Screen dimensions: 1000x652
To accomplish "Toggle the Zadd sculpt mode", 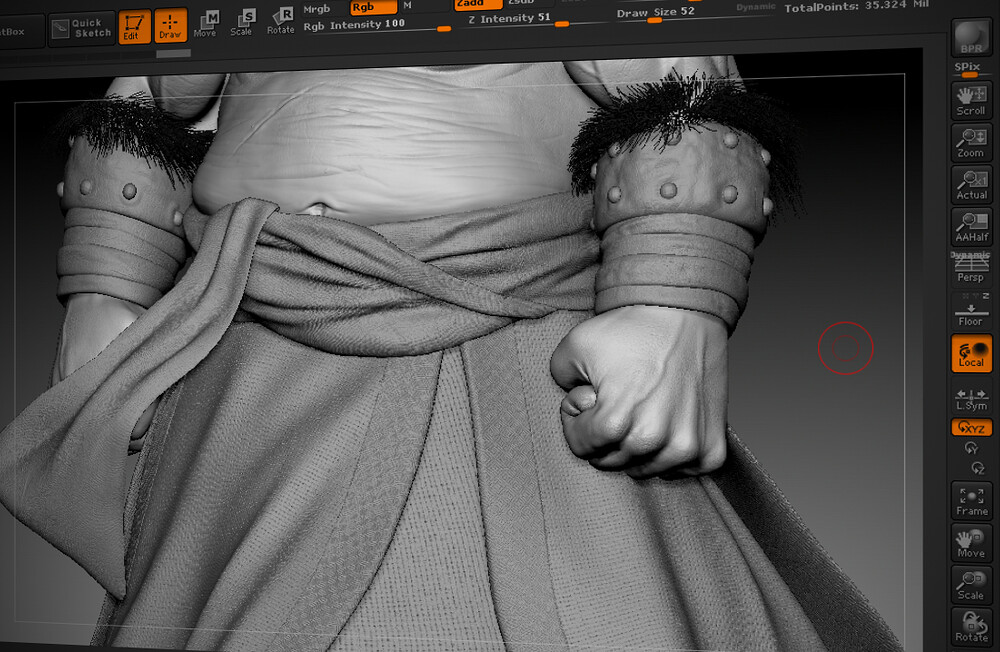I will point(478,4).
